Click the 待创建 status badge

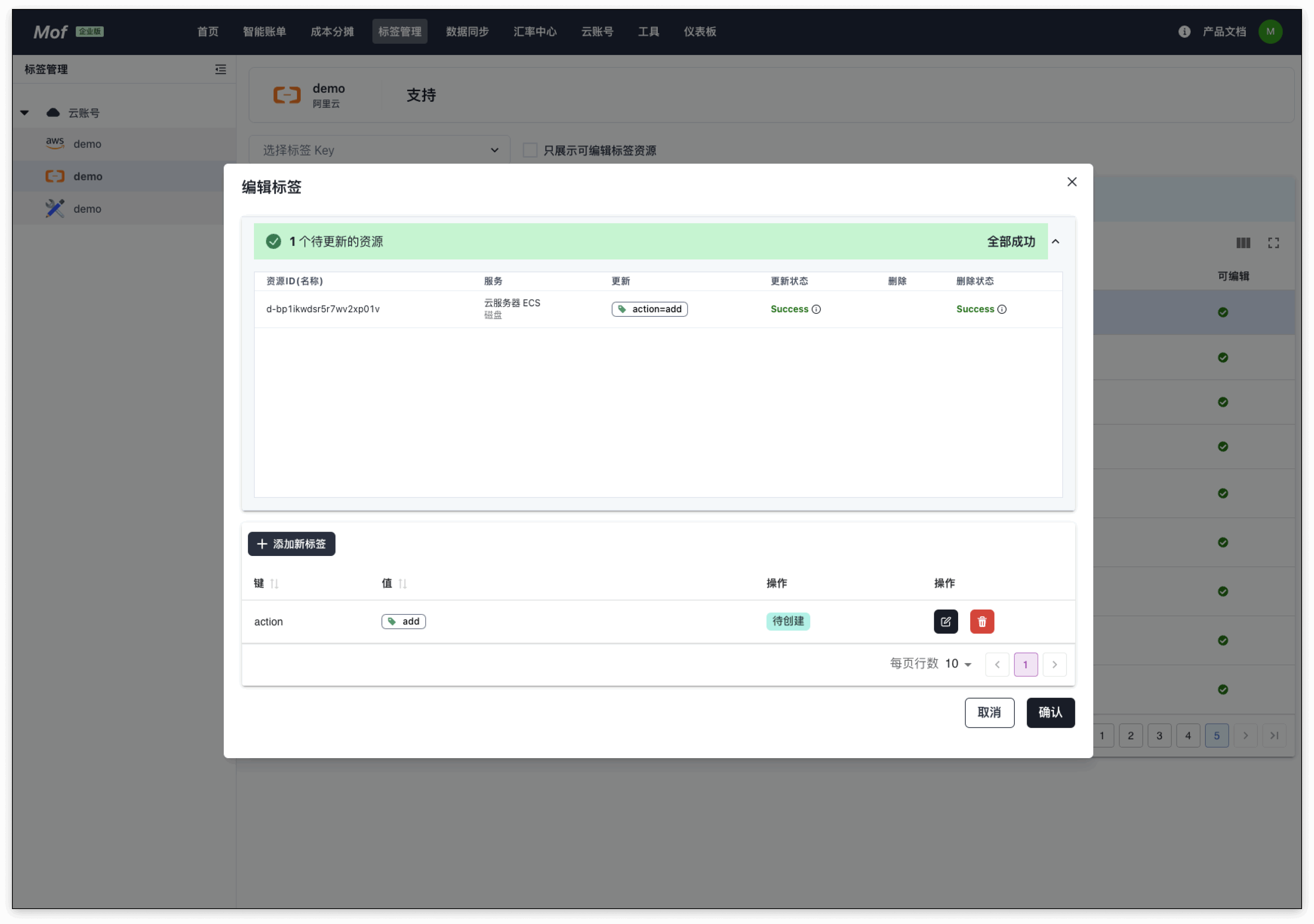click(x=787, y=621)
